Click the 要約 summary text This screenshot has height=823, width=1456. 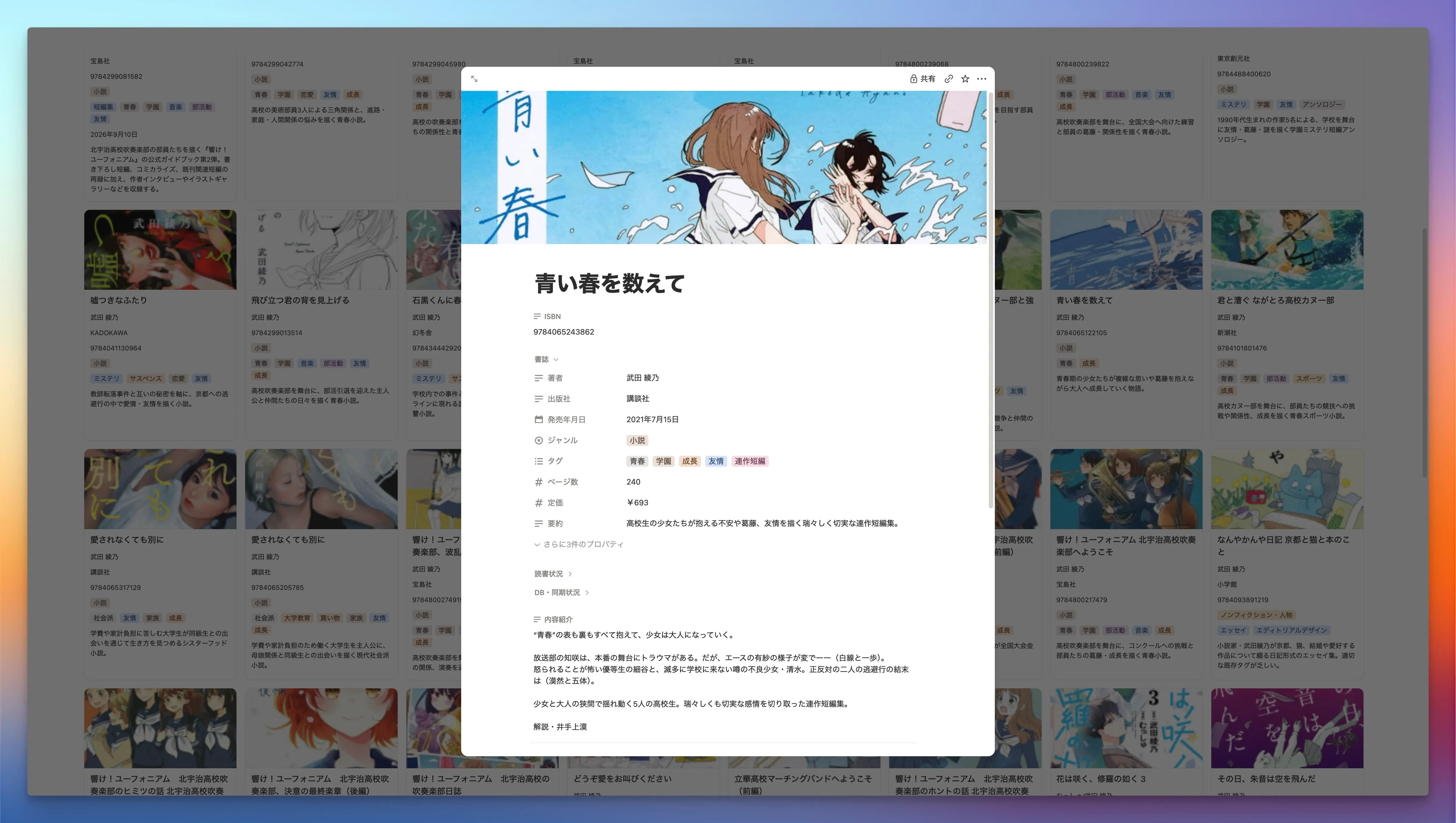tap(763, 524)
